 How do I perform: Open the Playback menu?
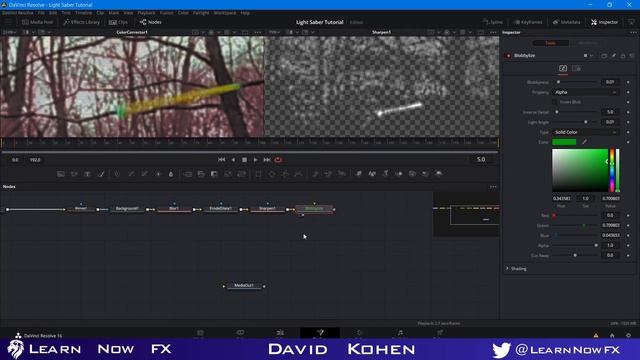pos(146,13)
